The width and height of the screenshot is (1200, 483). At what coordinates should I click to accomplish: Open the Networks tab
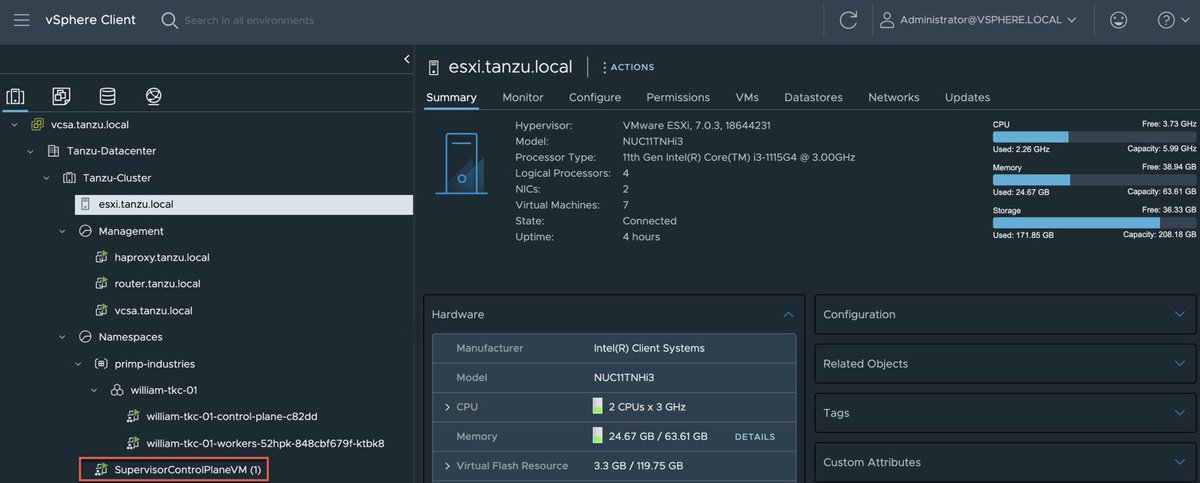894,97
